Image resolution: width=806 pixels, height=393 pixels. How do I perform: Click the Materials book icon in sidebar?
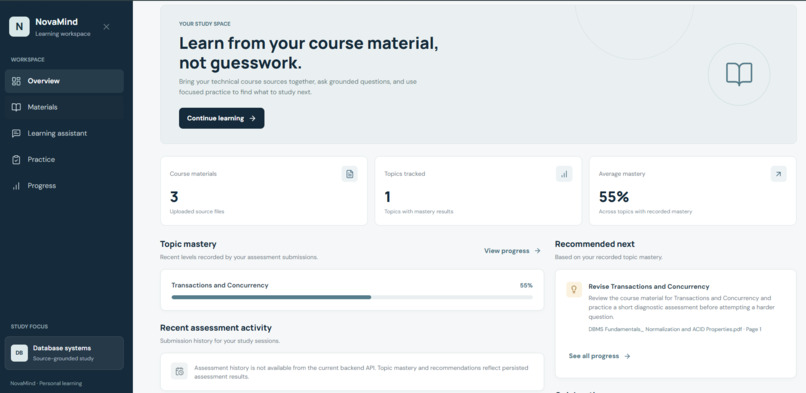tap(16, 107)
